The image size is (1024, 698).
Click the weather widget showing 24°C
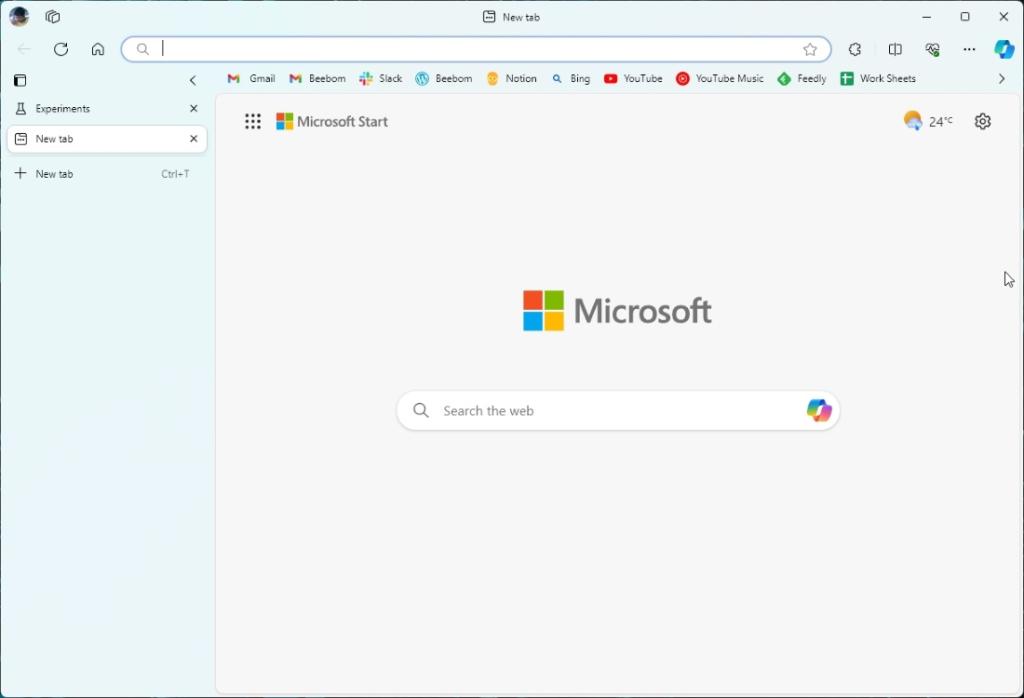coord(927,121)
